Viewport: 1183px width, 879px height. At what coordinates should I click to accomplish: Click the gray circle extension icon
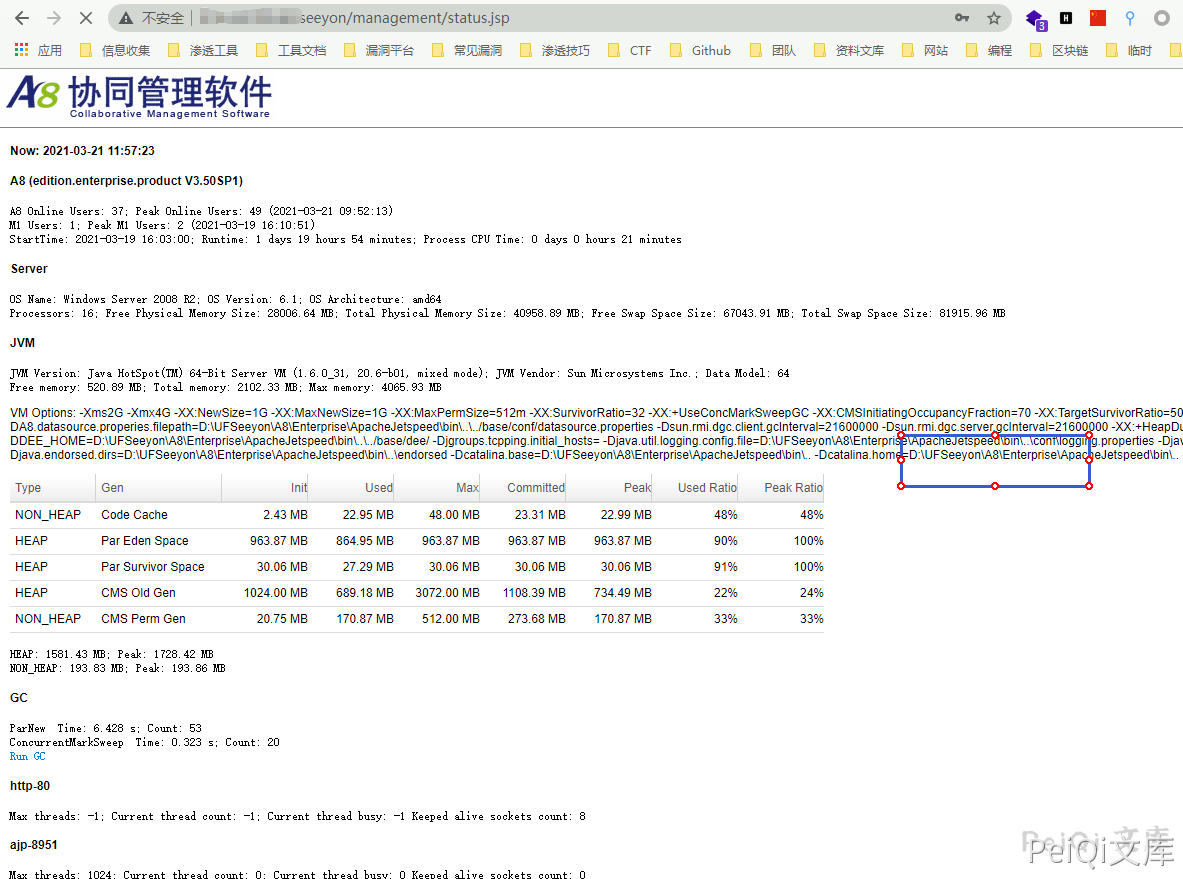(x=1162, y=18)
